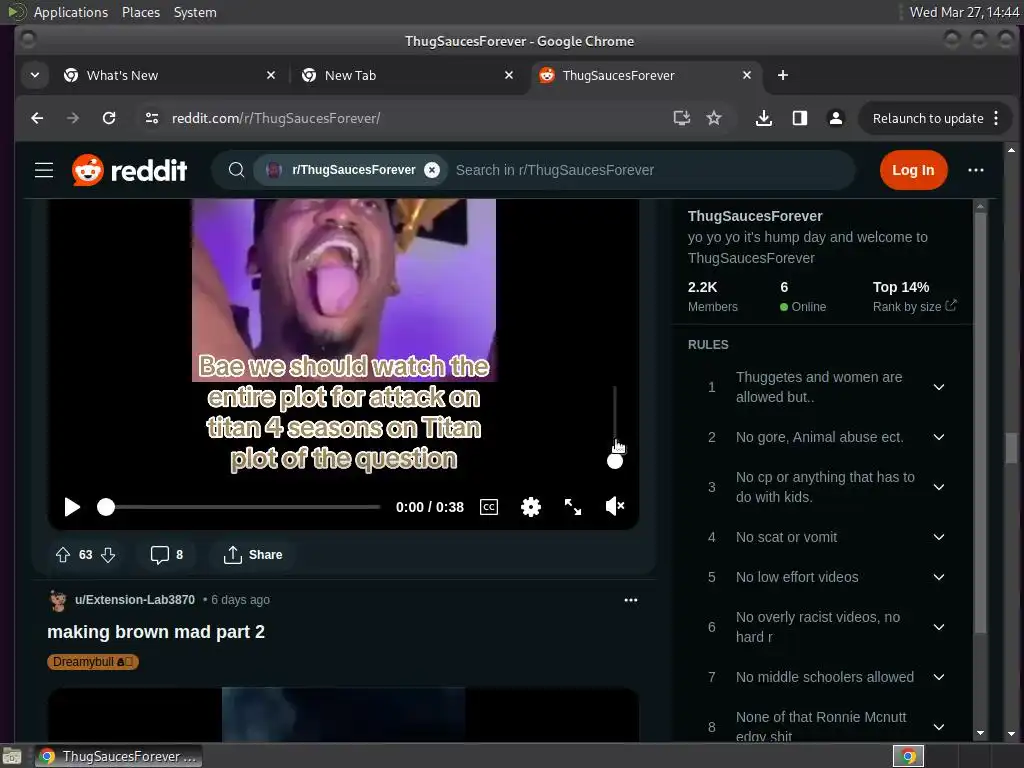Select the ThugSaucesForever browser tab
The width and height of the screenshot is (1024, 768).
(618, 76)
